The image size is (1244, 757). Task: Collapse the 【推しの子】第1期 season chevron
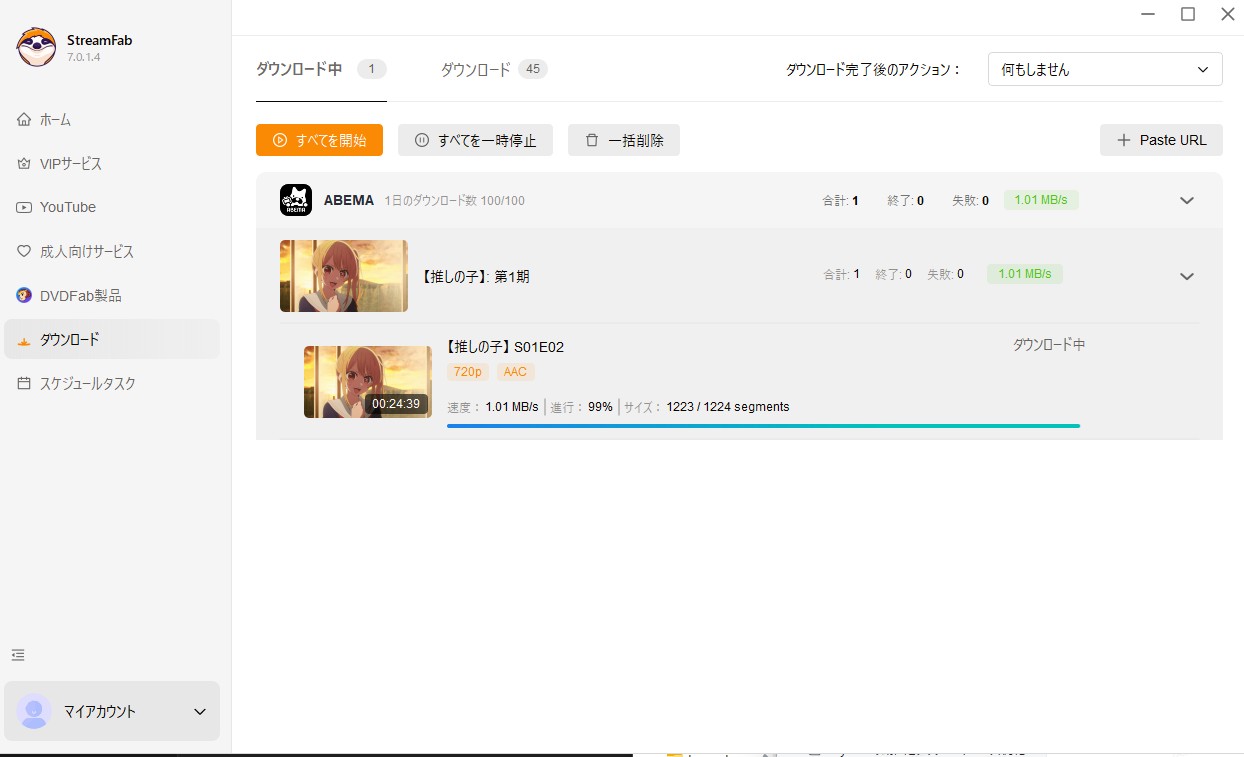[x=1186, y=276]
